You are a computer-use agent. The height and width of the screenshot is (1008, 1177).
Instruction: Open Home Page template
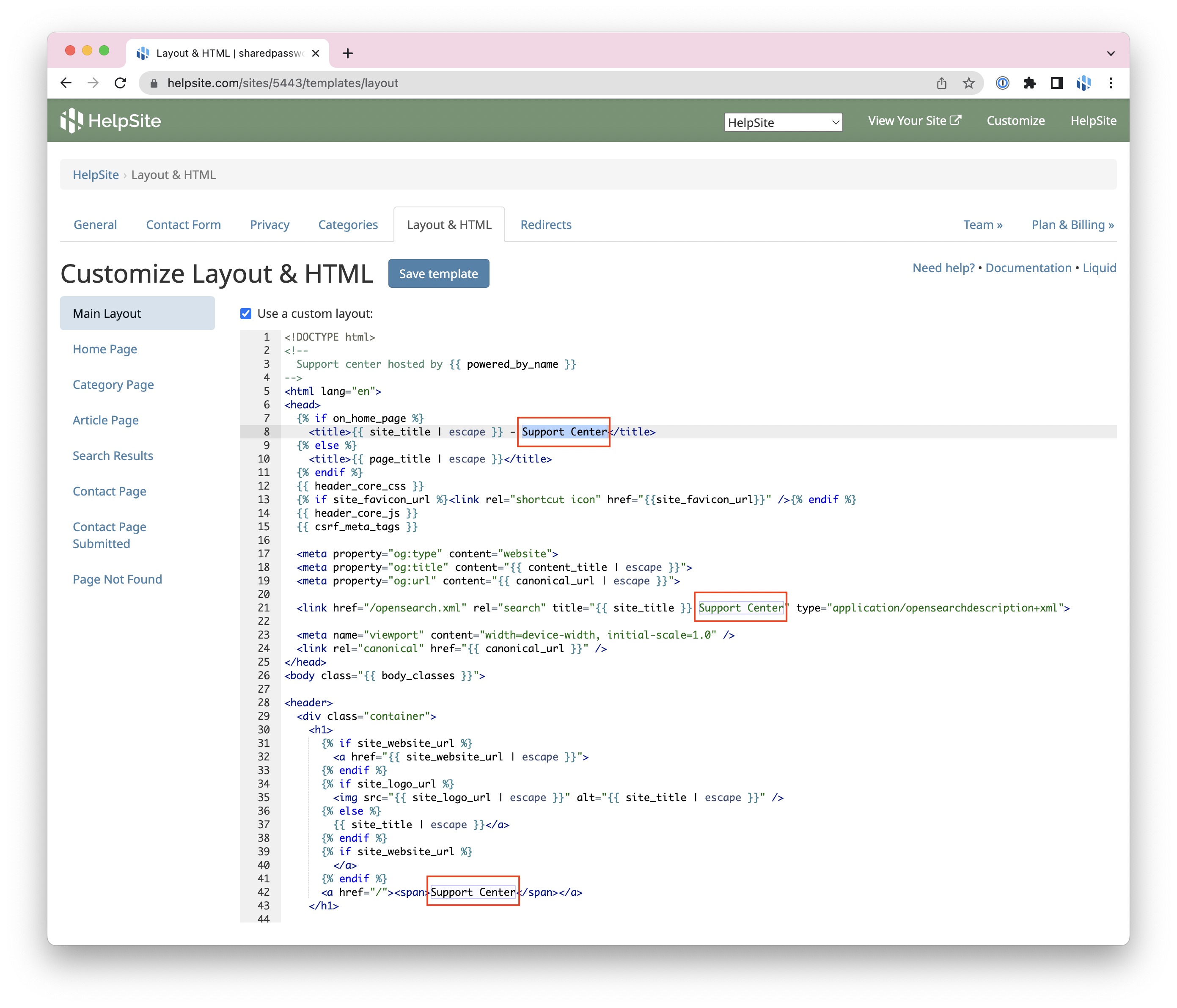tap(104, 349)
